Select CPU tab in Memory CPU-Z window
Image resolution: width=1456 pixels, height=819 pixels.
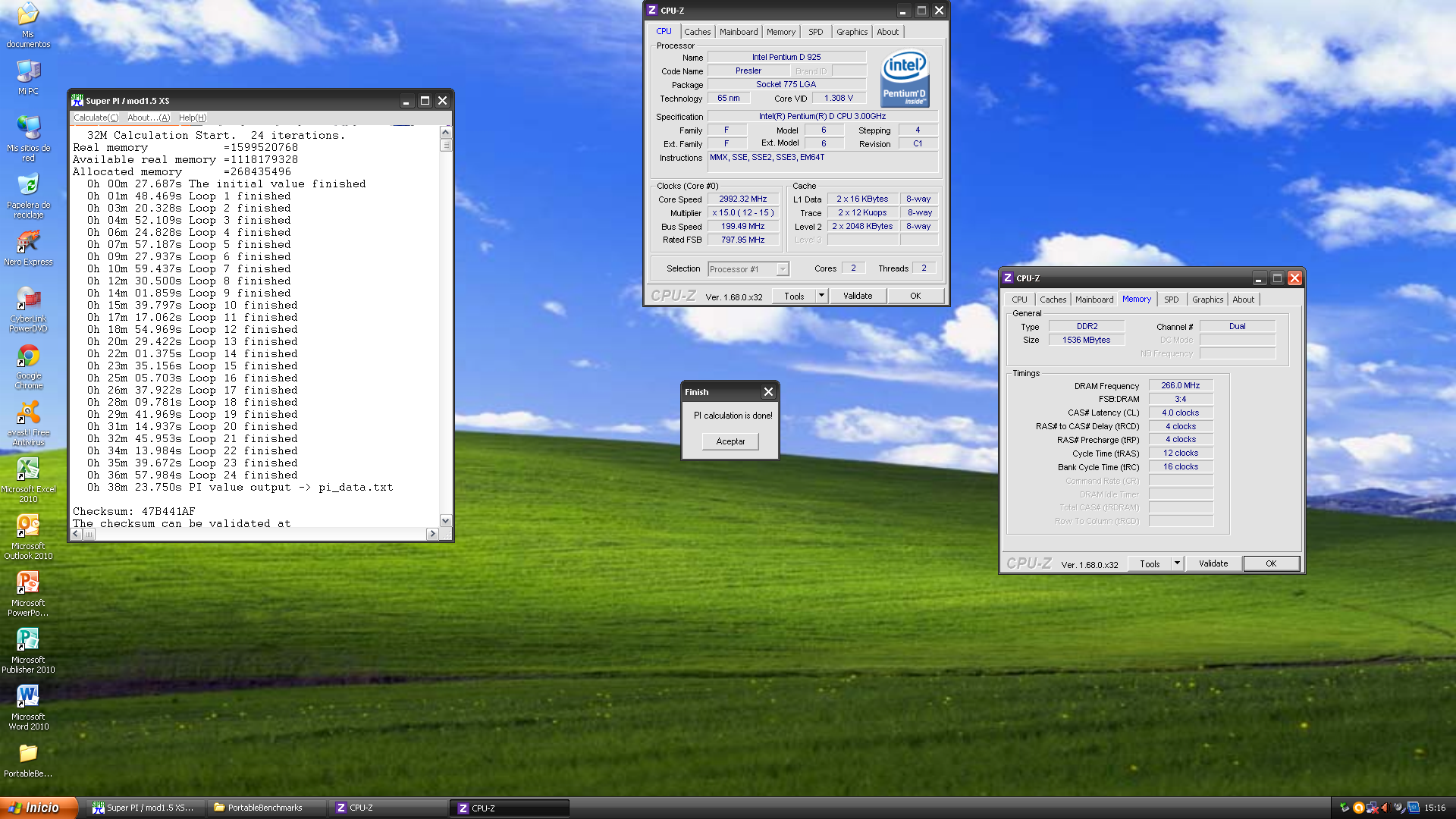pyautogui.click(x=1019, y=300)
